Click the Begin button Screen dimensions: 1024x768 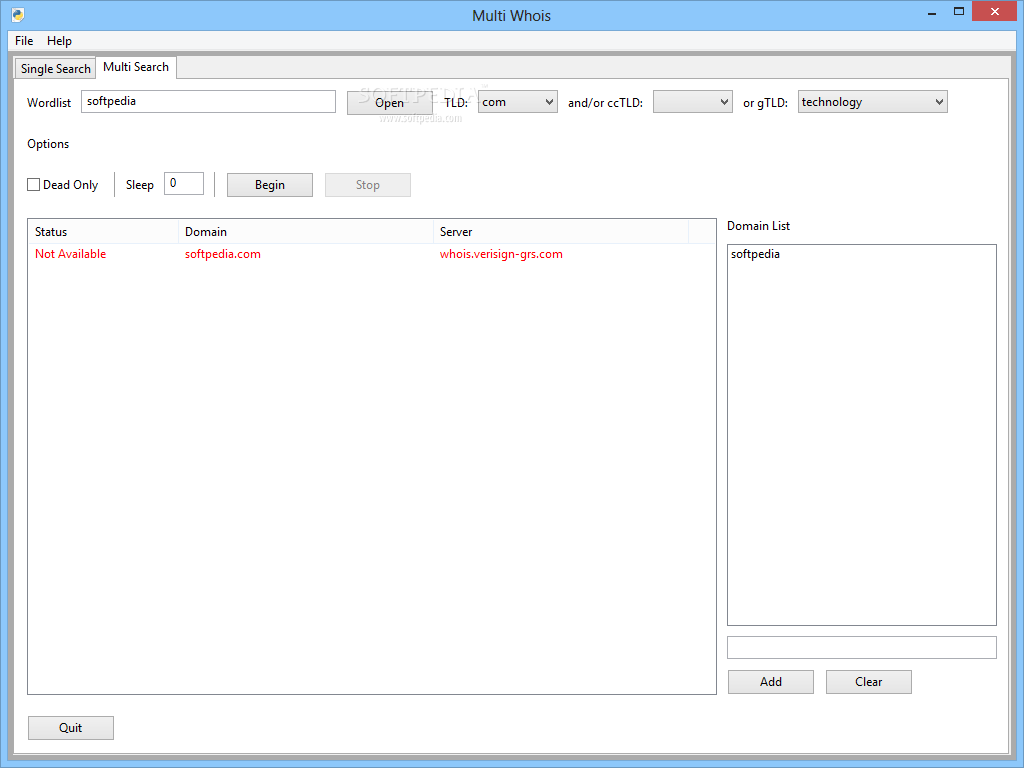click(270, 185)
